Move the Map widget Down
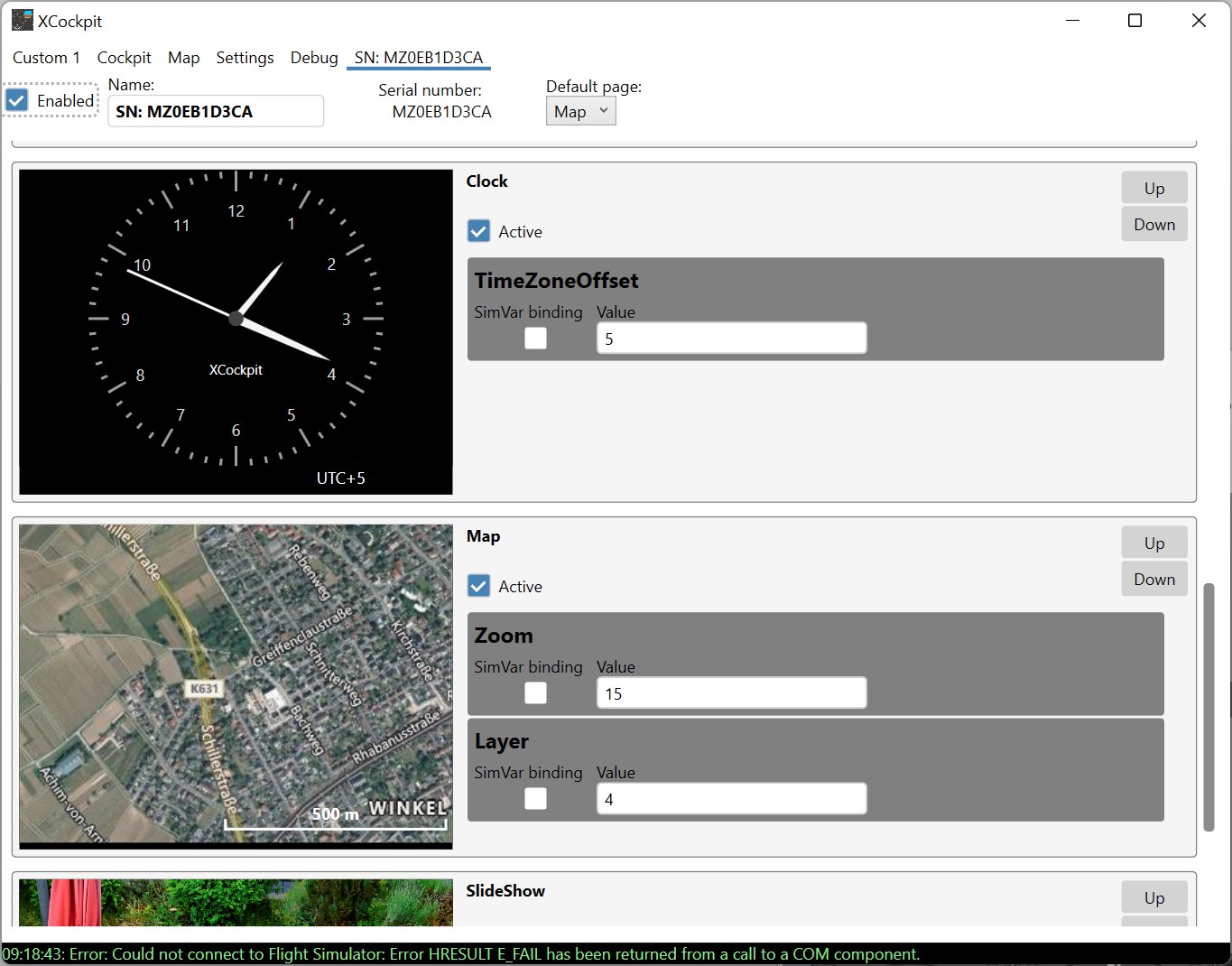1232x966 pixels. coord(1154,579)
